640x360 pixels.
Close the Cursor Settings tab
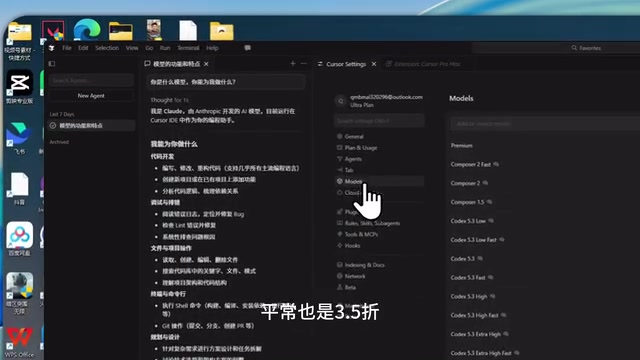[374, 64]
